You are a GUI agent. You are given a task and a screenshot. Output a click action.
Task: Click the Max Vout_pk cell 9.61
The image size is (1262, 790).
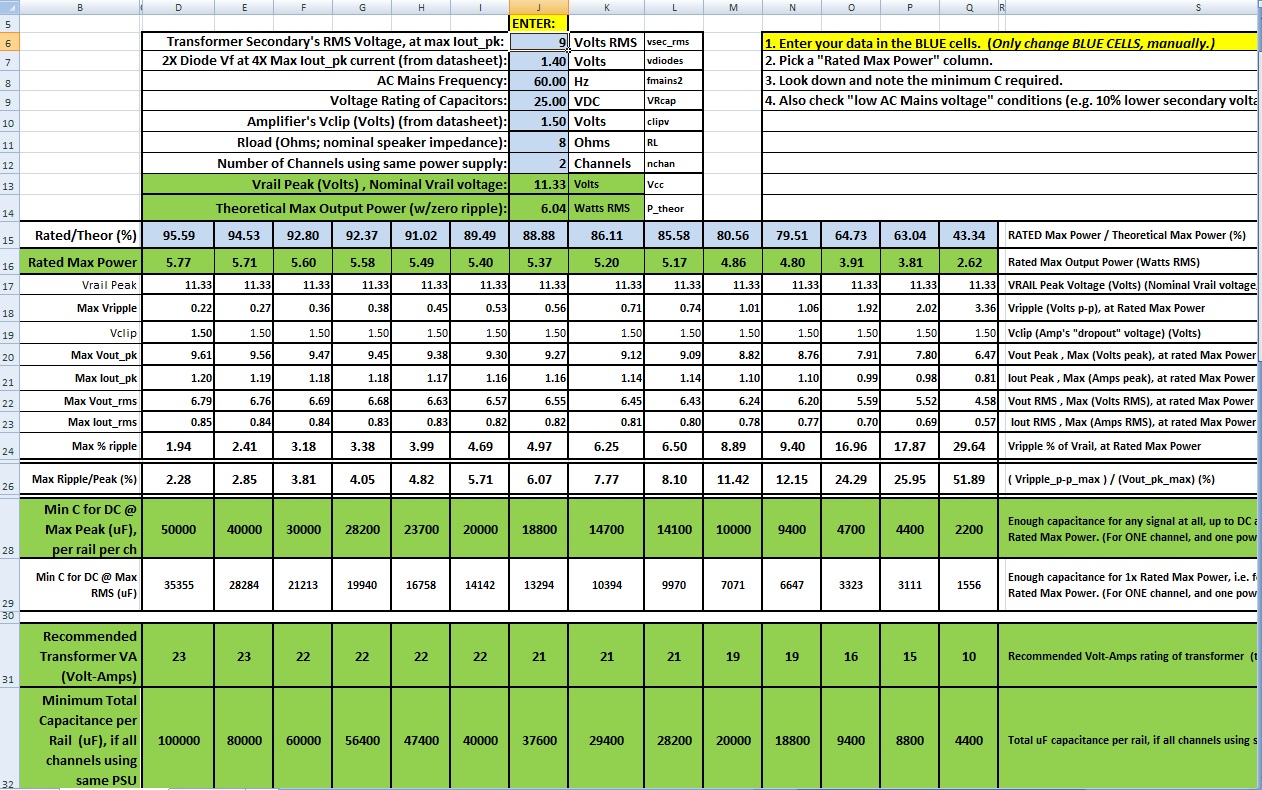pos(178,355)
